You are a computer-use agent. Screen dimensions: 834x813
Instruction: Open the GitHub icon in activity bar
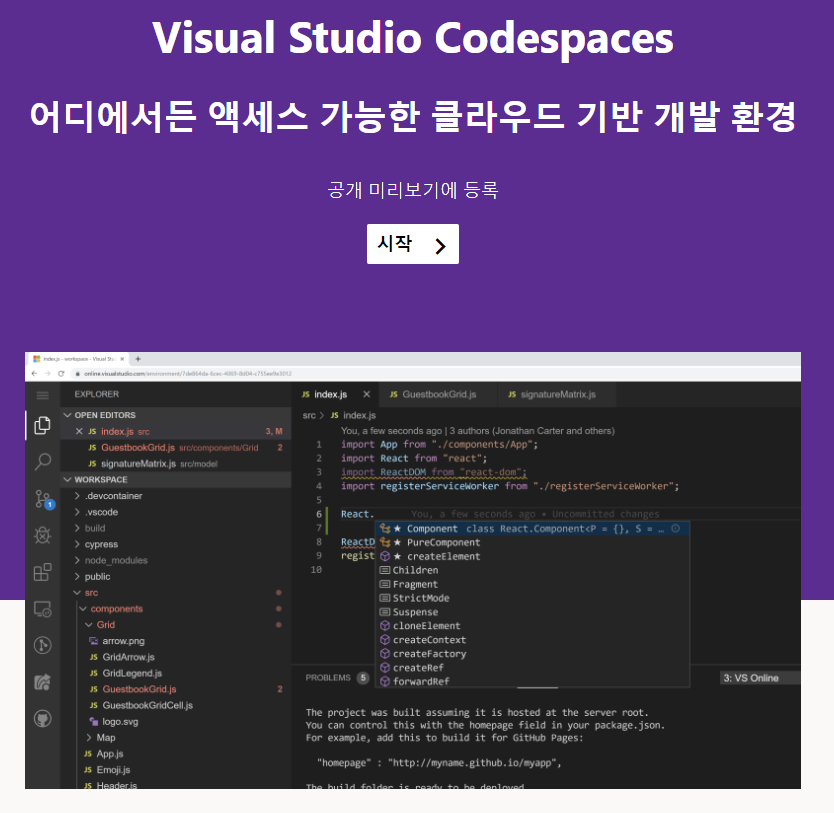tap(43, 719)
